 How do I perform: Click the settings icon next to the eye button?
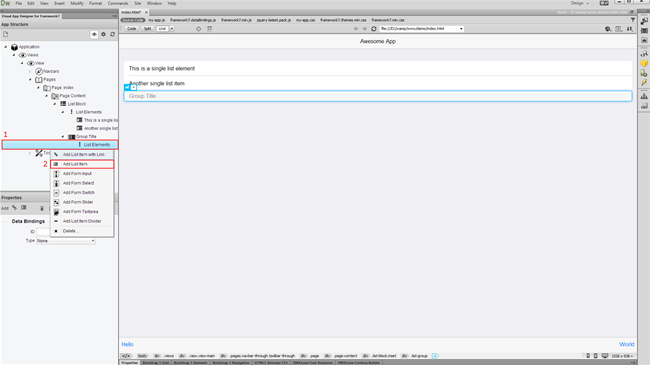(104, 34)
